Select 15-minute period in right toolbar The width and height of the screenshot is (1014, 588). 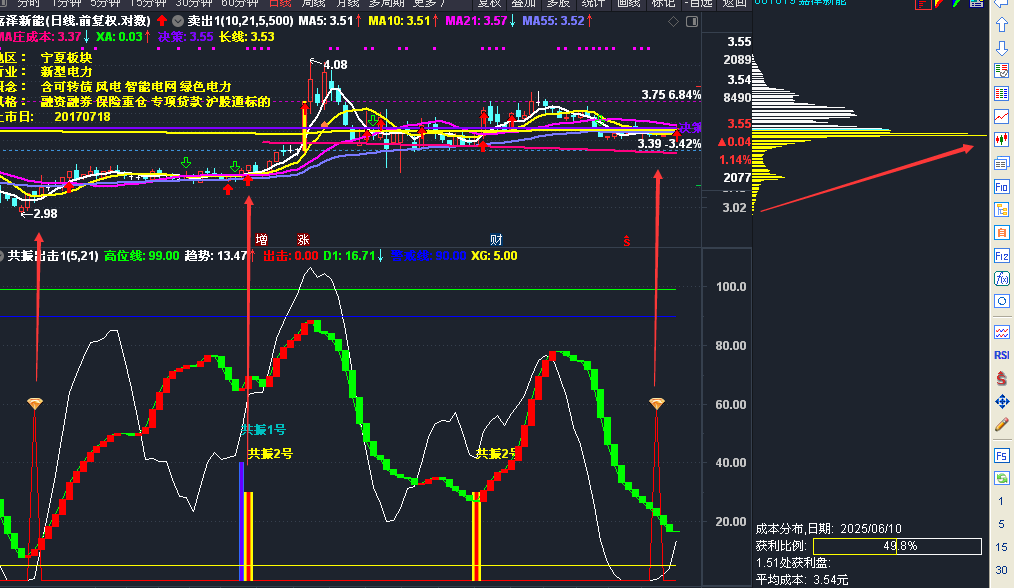coord(1000,547)
